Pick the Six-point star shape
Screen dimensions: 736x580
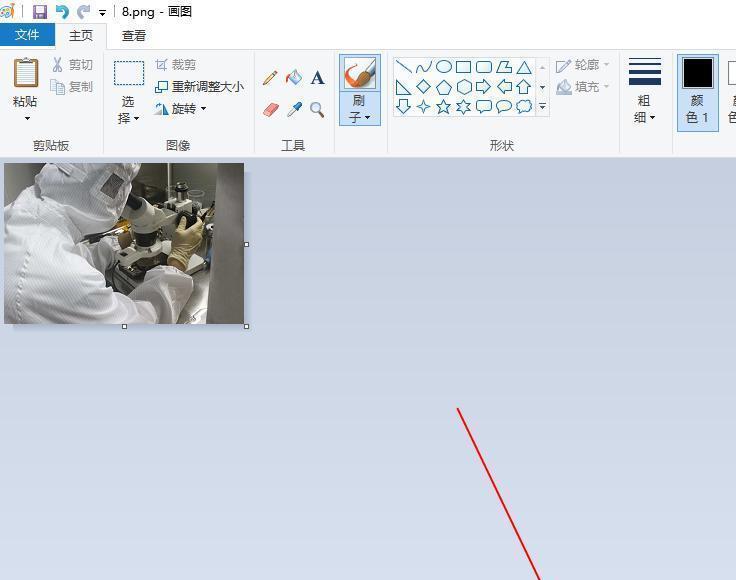464,107
